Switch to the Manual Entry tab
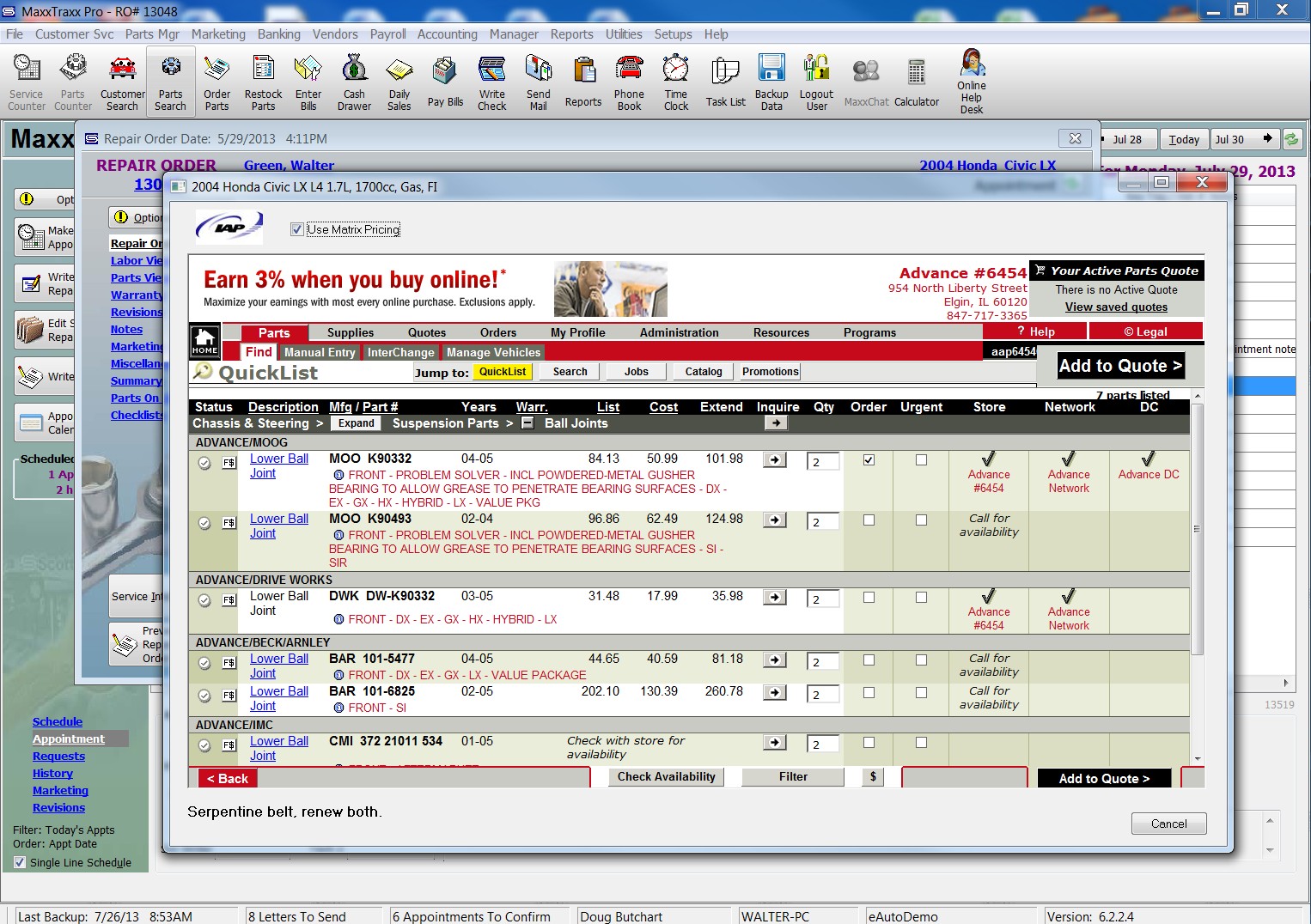Viewport: 1311px width, 924px height. (320, 352)
